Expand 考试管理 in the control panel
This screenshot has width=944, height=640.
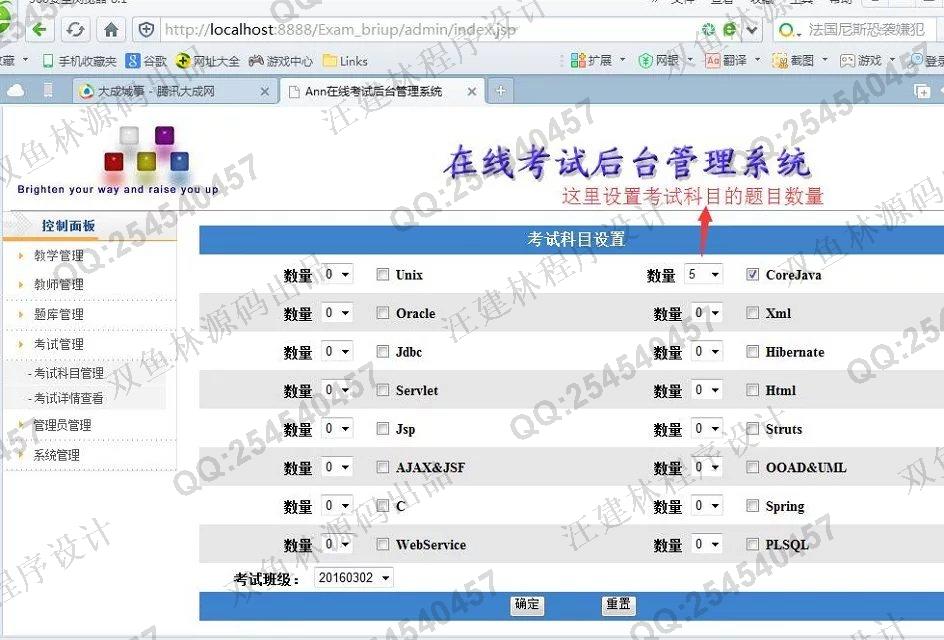58,344
